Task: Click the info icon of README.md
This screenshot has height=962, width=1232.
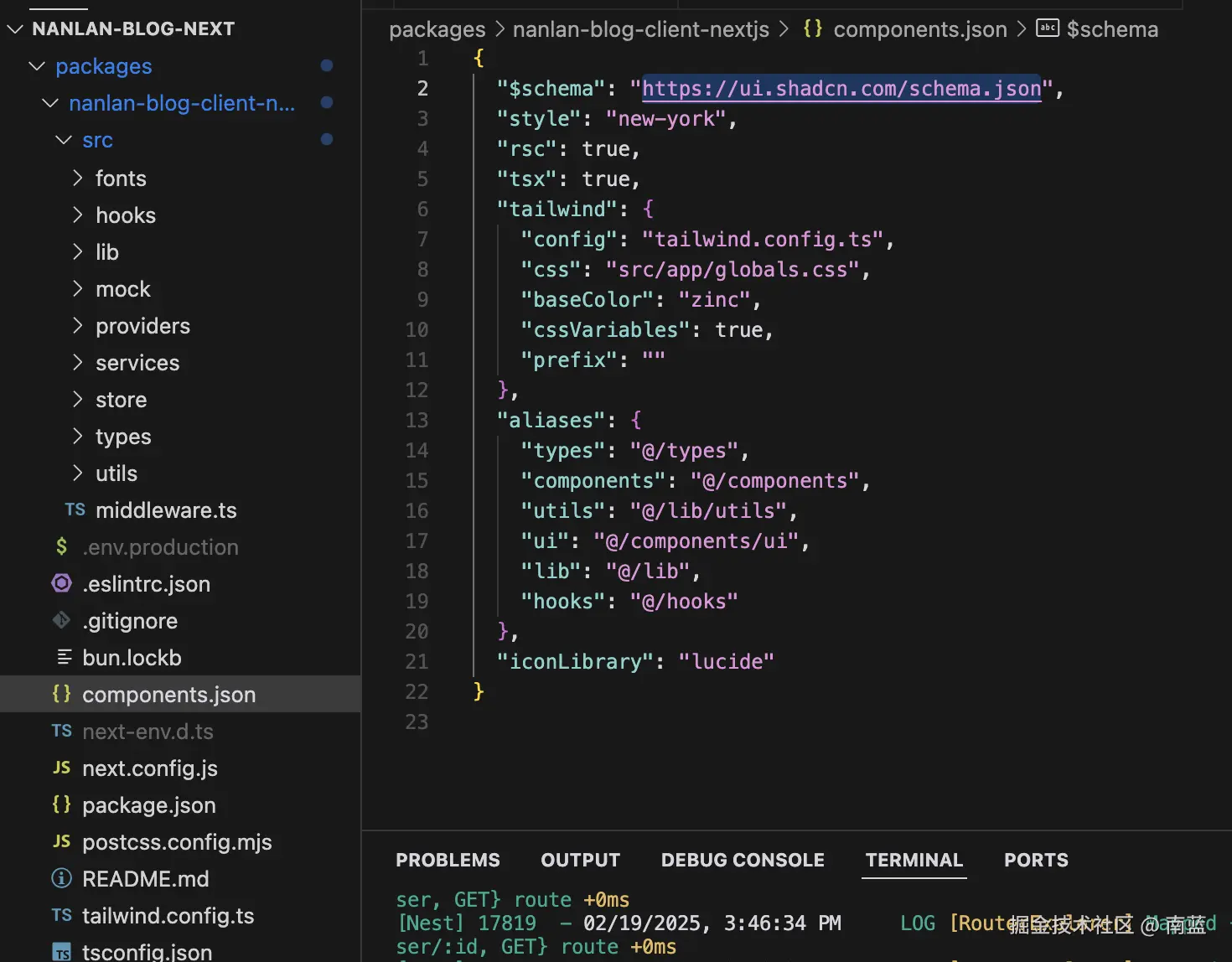Action: point(62,878)
